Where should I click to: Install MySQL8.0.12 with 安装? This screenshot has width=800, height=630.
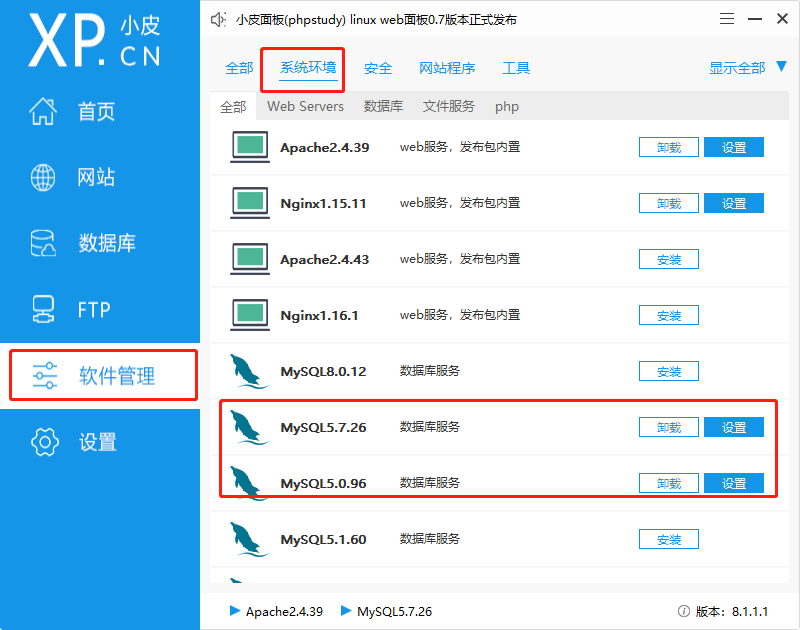[x=668, y=371]
